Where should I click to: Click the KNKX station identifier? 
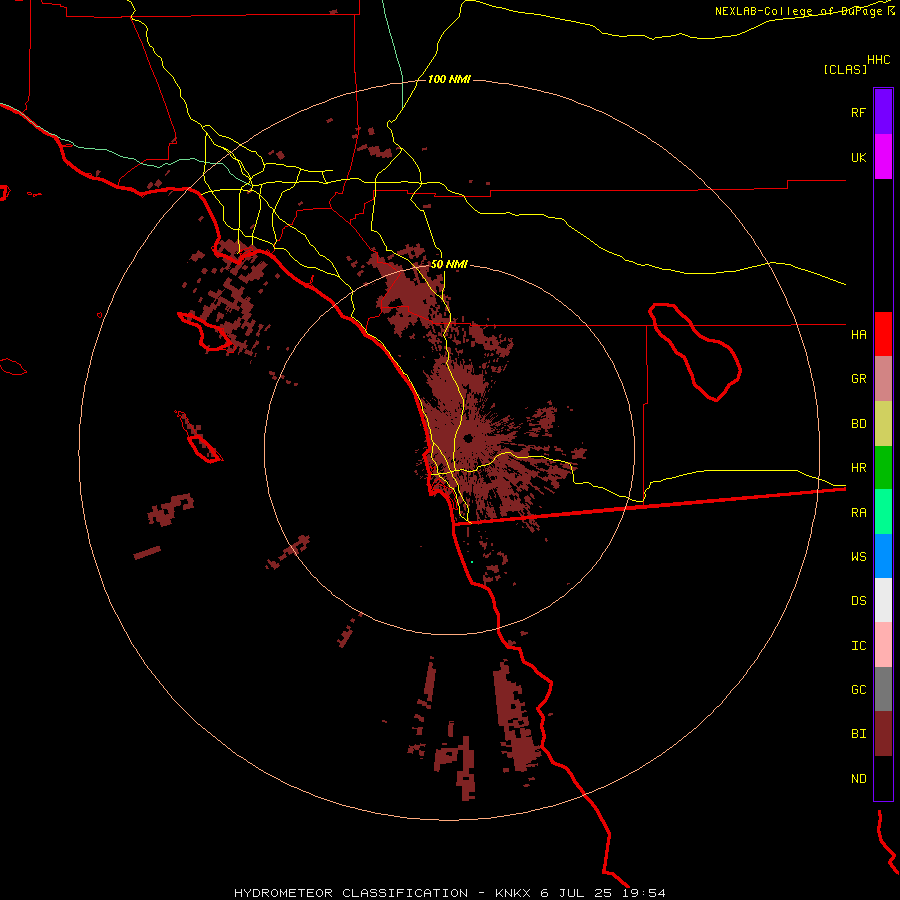coord(513,893)
